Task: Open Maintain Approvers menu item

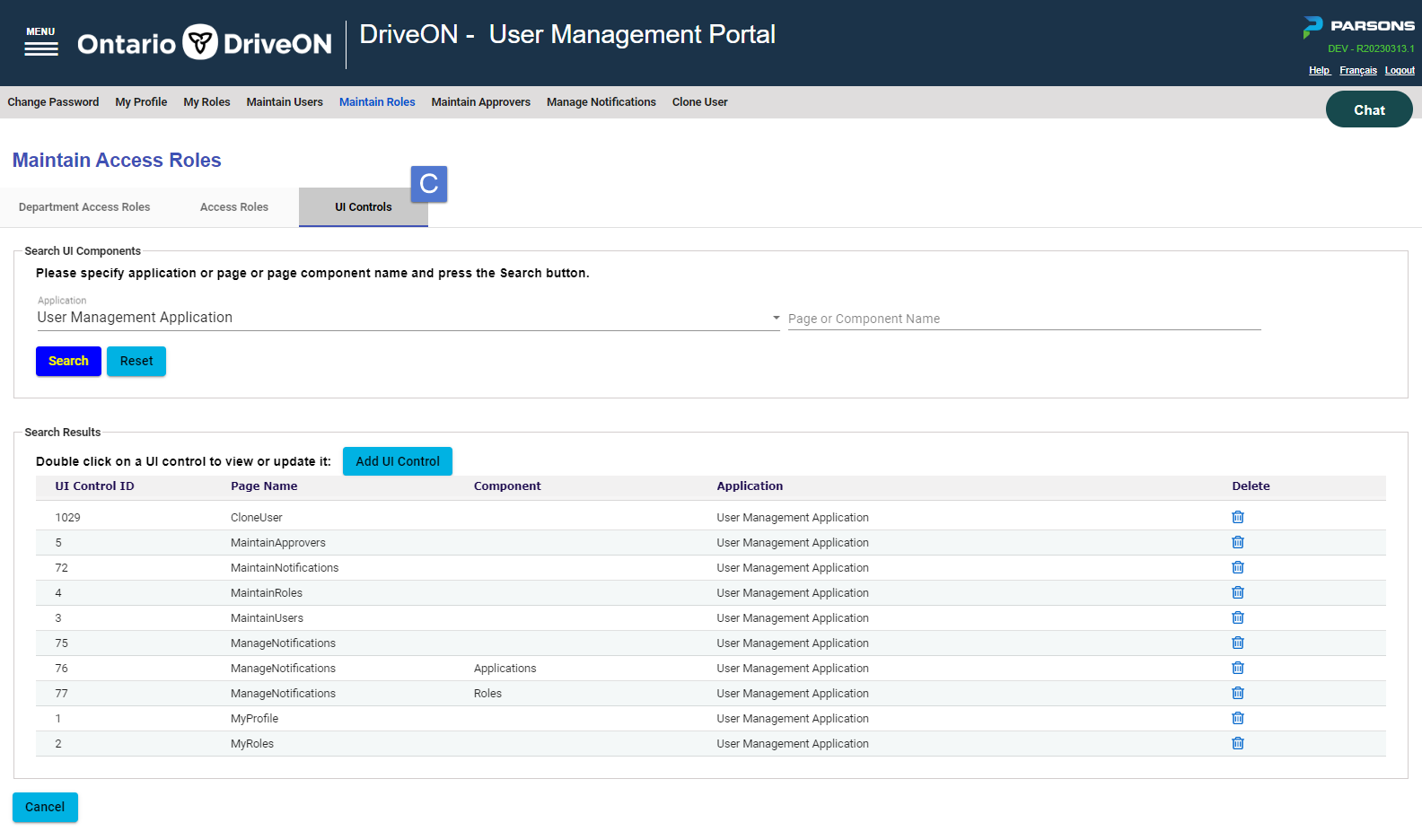Action: pos(480,102)
